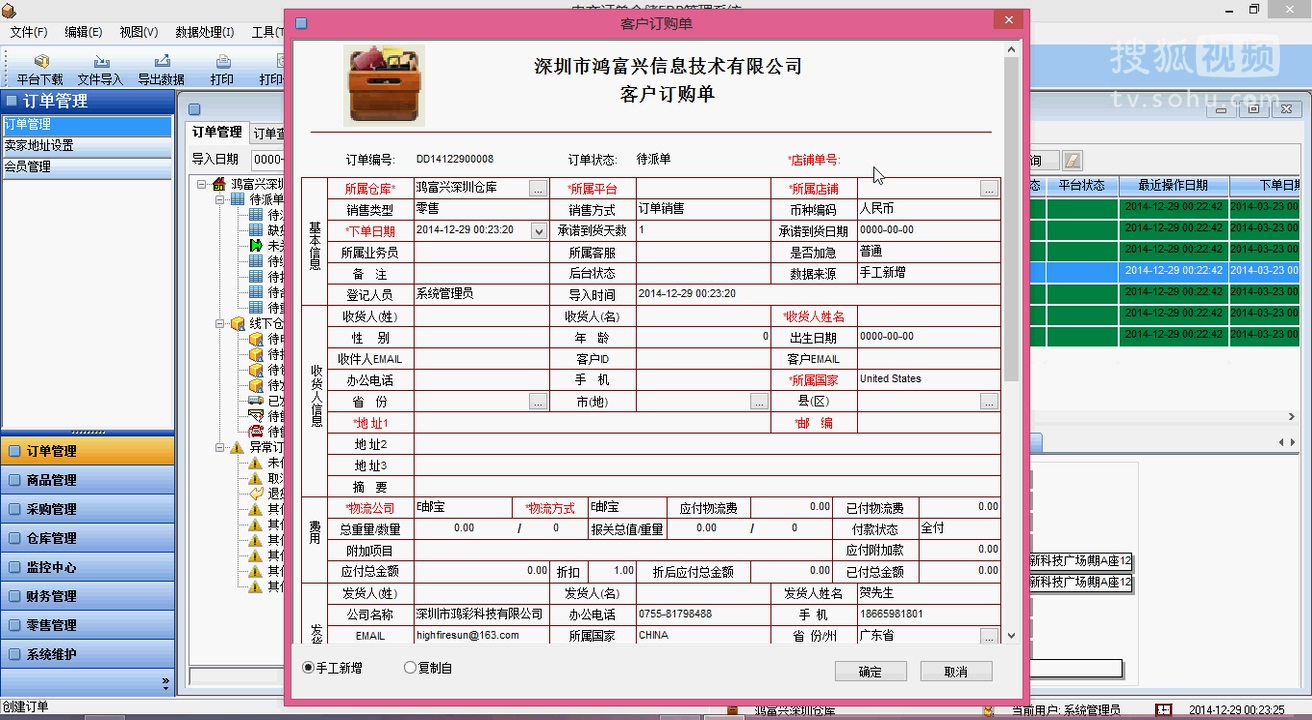1312x720 pixels.
Task: Open 商品管理 module button
Action: [x=87, y=480]
